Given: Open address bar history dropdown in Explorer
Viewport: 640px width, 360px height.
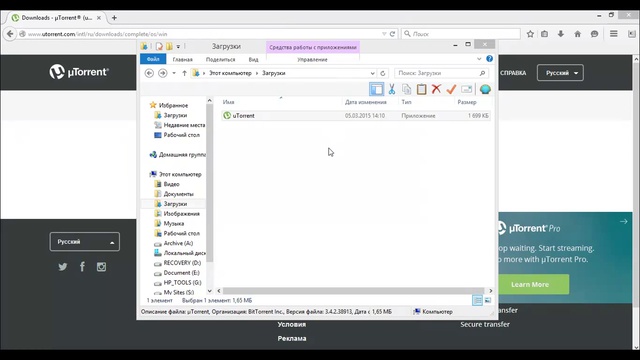Looking at the screenshot, I should coord(373,73).
